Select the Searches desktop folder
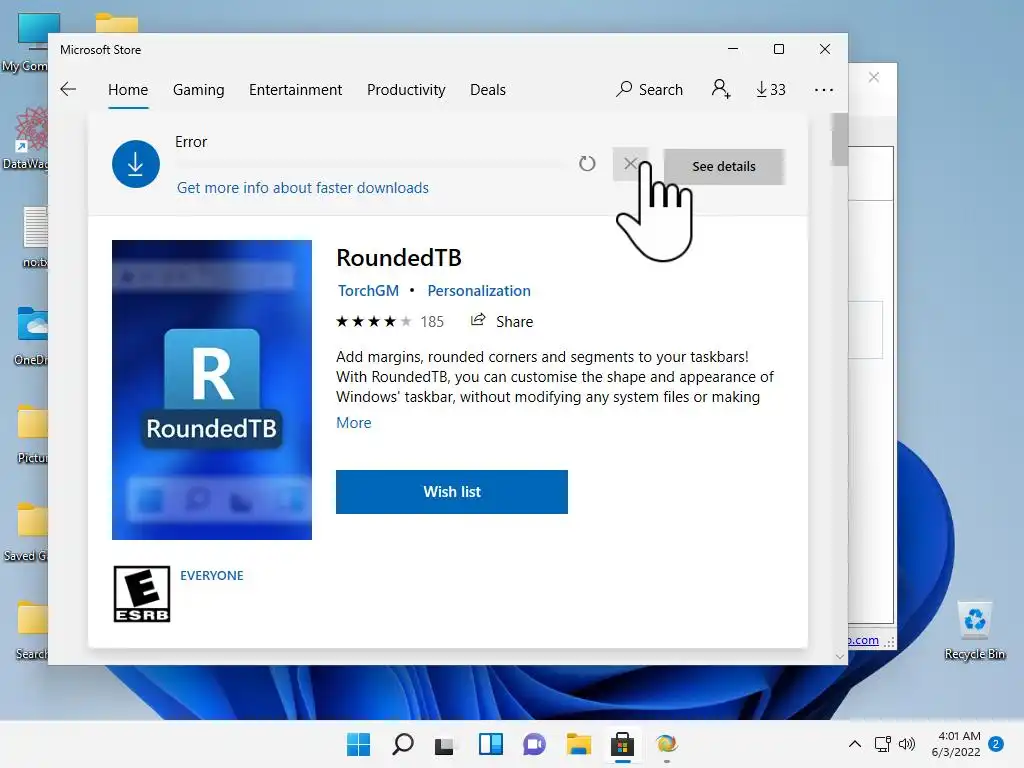The height and width of the screenshot is (768, 1024). click(31, 630)
